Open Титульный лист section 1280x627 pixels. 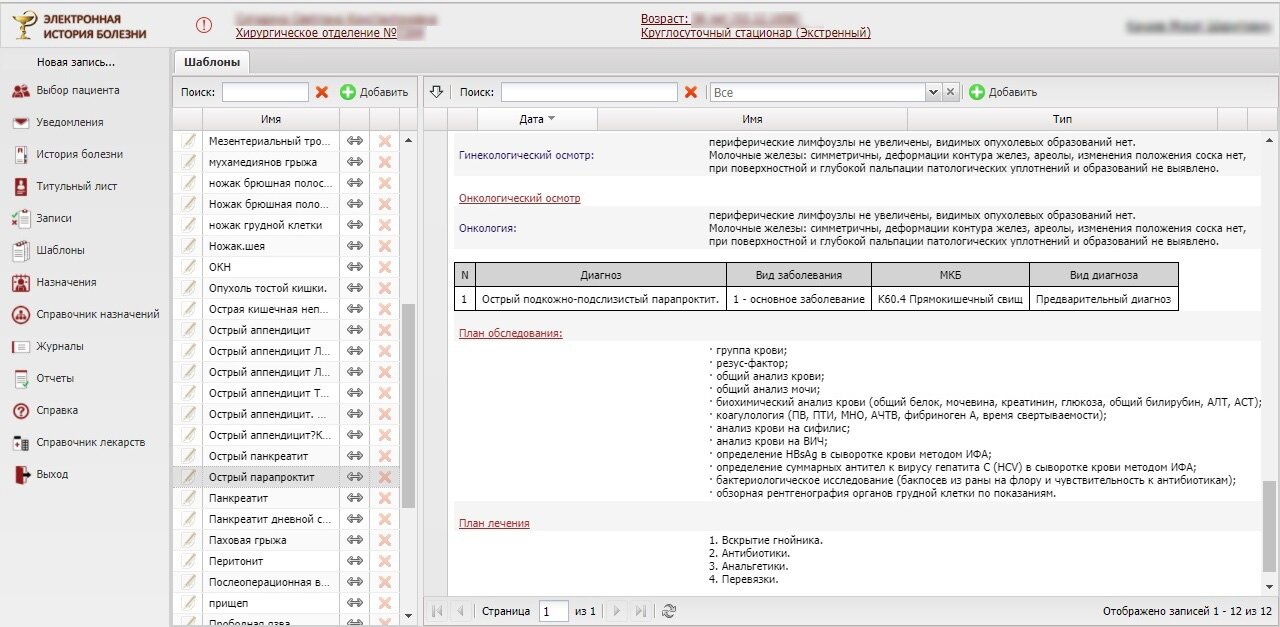[x=76, y=186]
